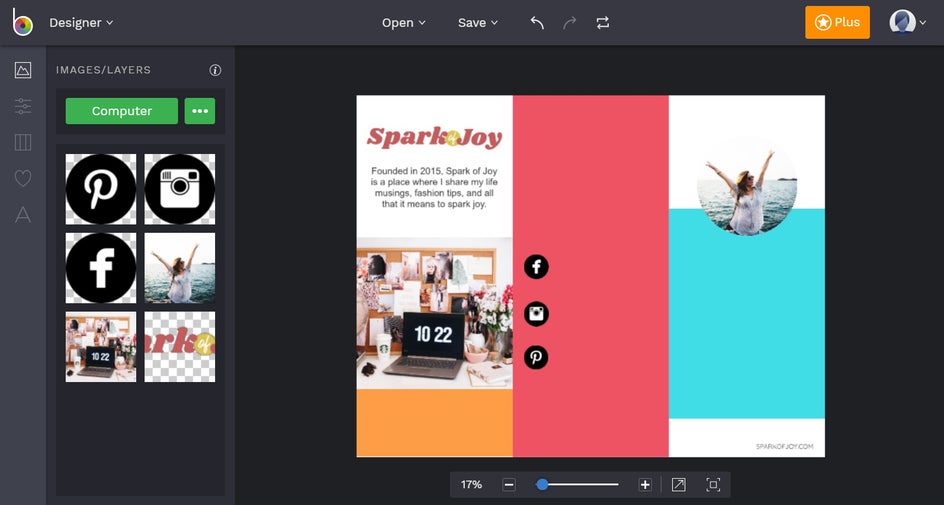Click the green Computer upload button
Screen dimensions: 944x505
click(122, 111)
